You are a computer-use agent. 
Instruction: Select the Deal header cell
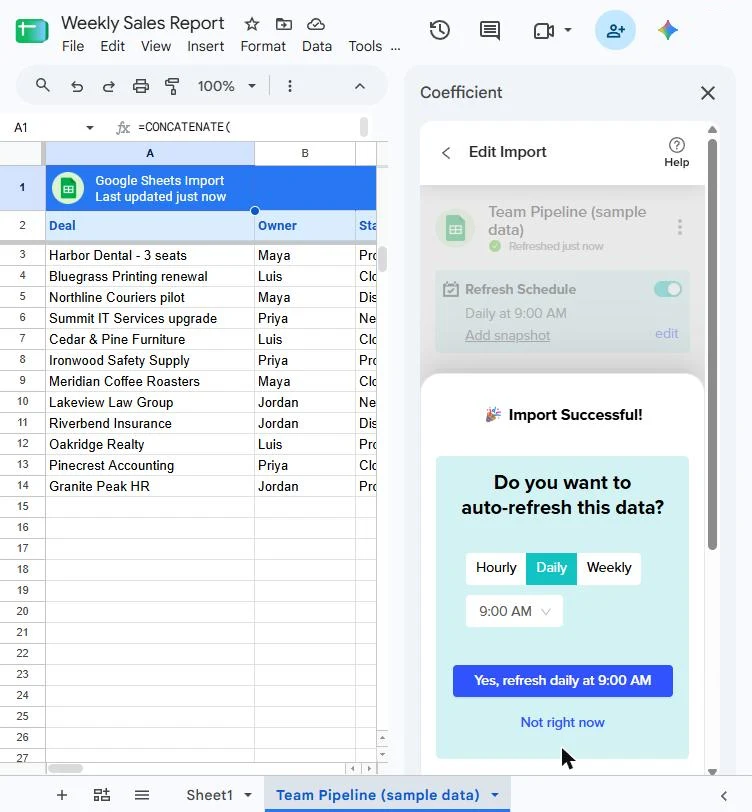tap(150, 226)
